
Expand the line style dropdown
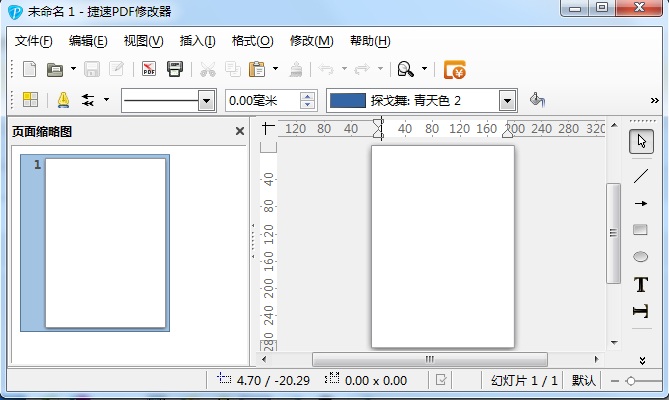[x=207, y=100]
